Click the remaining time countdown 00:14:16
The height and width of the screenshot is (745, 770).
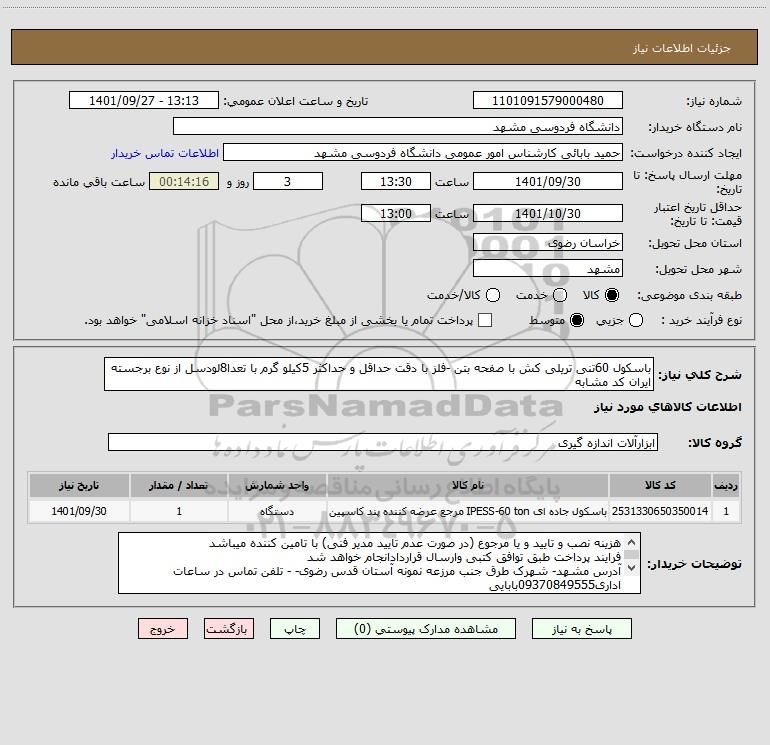click(x=184, y=181)
